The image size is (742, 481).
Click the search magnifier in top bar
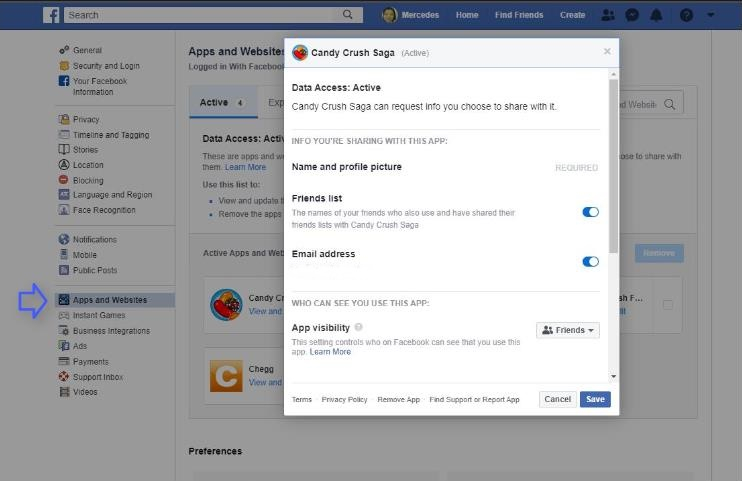pos(347,15)
